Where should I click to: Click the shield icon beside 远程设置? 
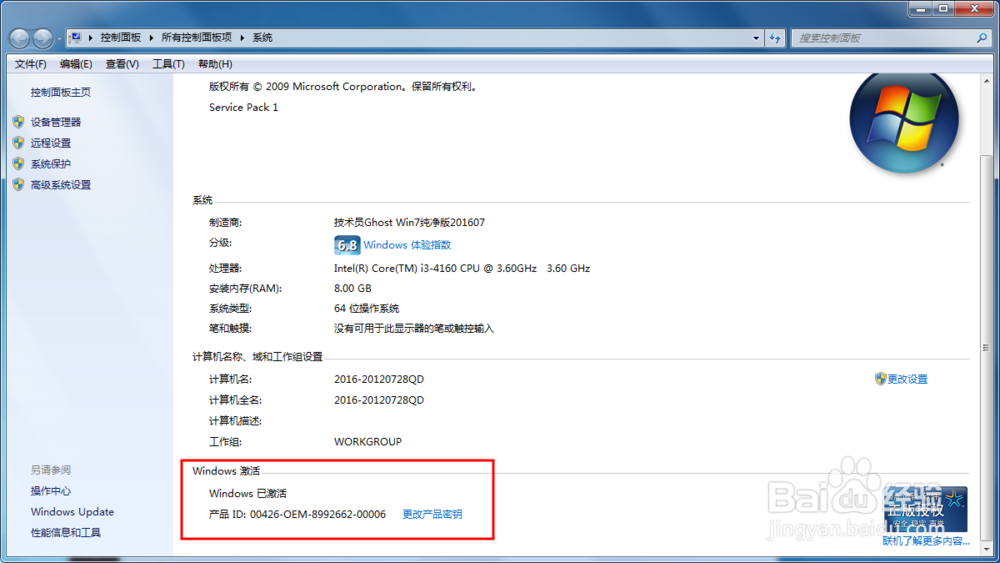pos(18,143)
